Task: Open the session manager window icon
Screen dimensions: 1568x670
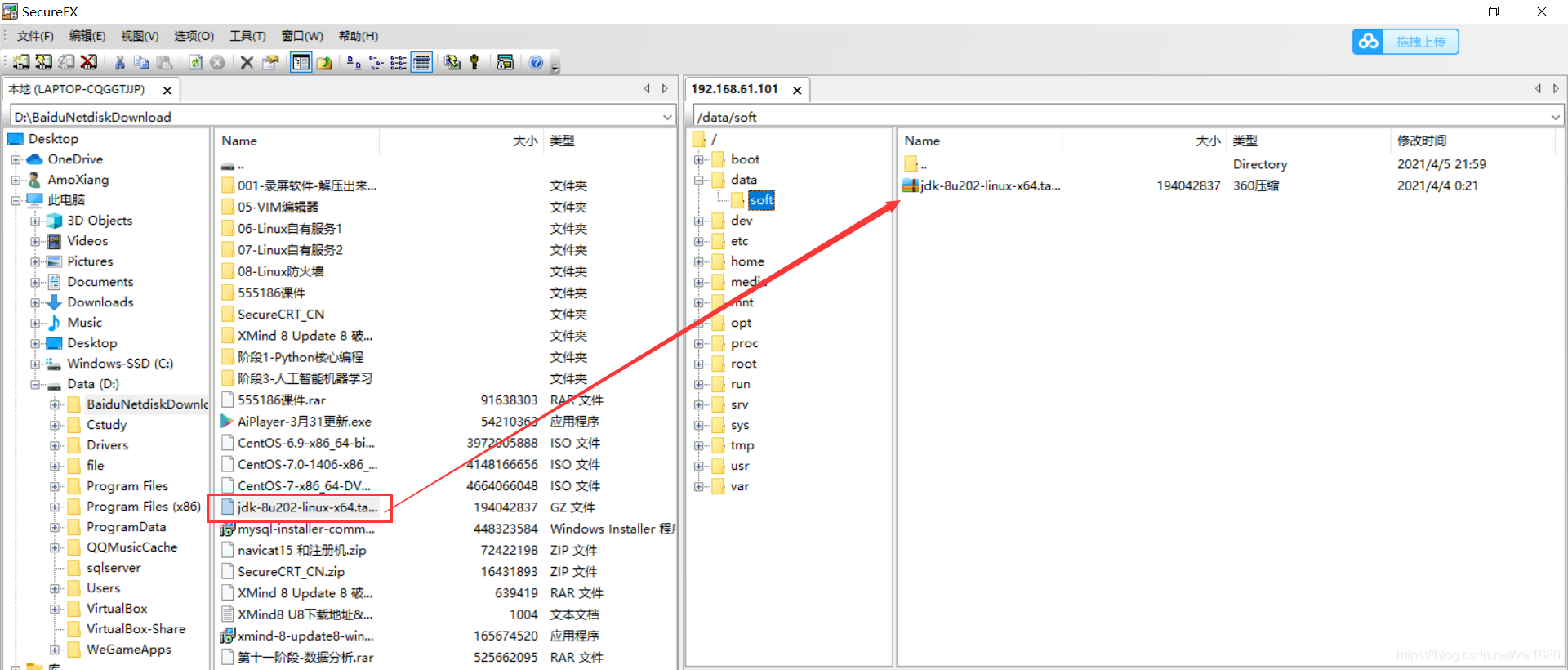Action: pyautogui.click(x=506, y=62)
